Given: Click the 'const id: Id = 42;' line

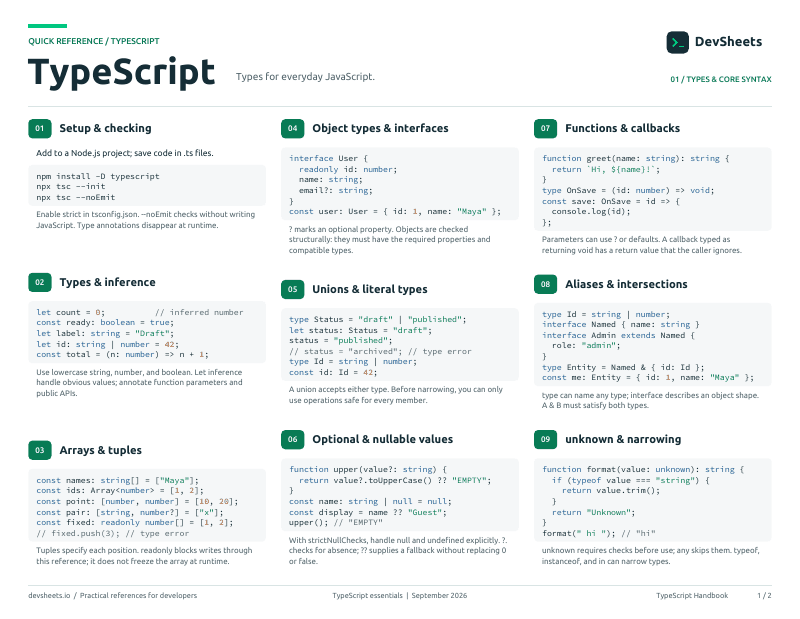Looking at the screenshot, I should (x=333, y=373).
